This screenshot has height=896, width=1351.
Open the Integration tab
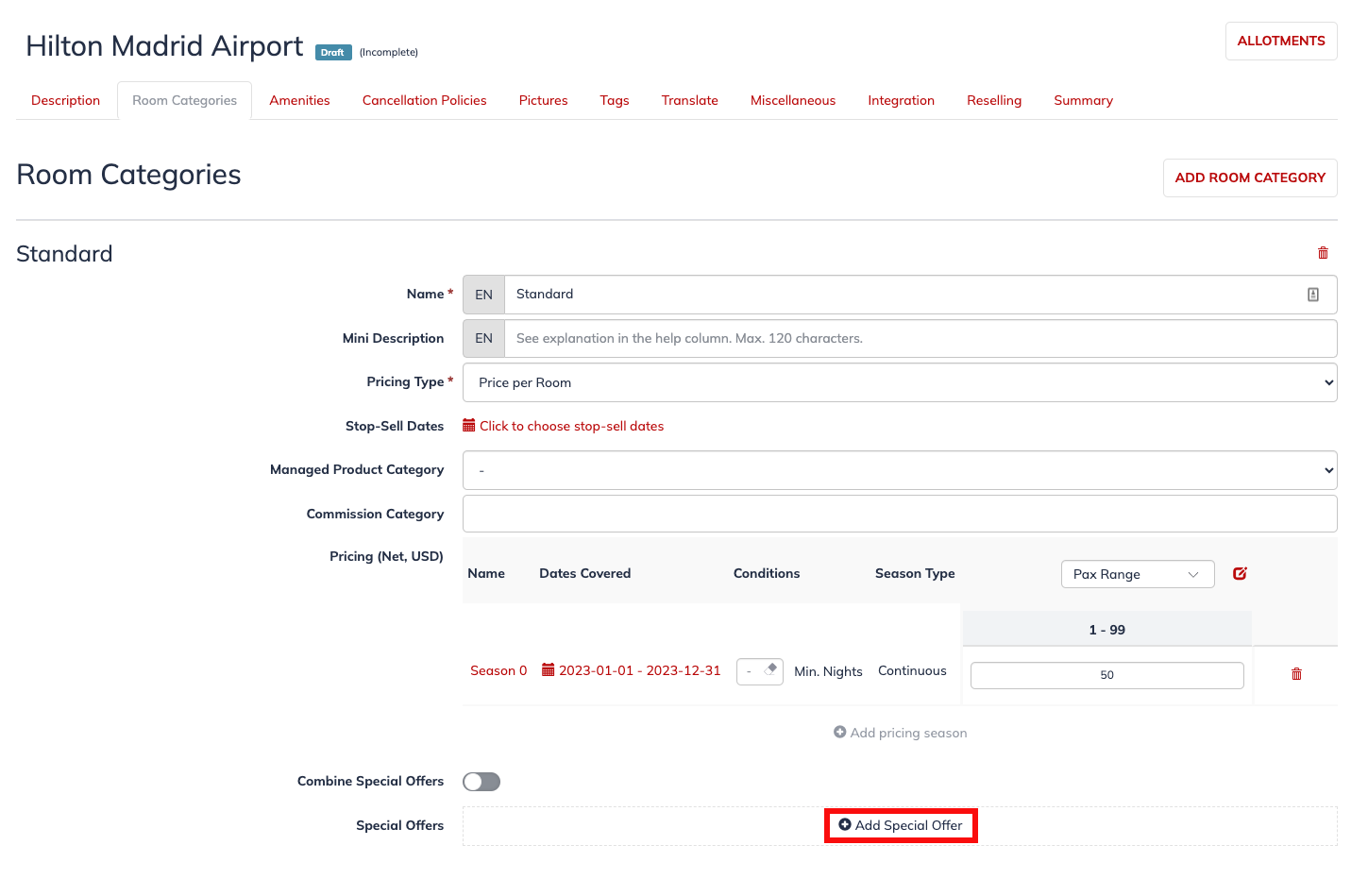tap(901, 100)
